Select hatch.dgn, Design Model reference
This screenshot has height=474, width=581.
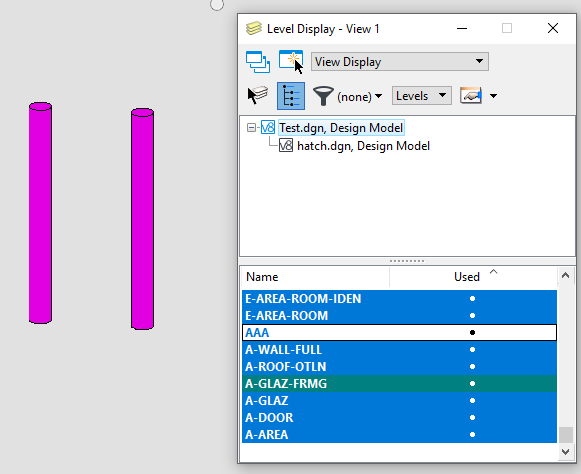coord(363,146)
